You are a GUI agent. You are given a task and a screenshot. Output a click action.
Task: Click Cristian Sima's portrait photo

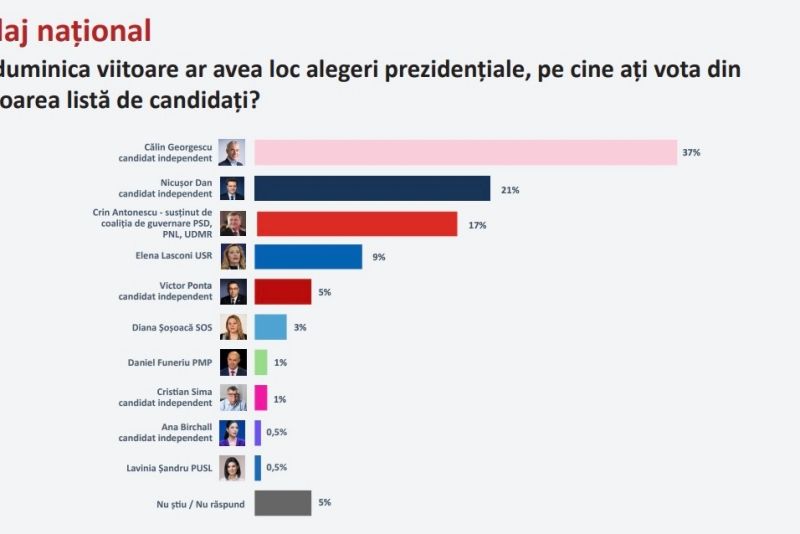pyautogui.click(x=232, y=397)
